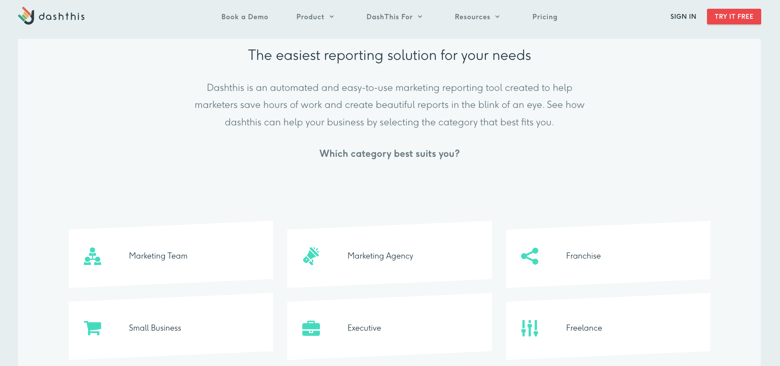Click the heading 'The easiest reporting solution for your needs'
Viewport: 780px width, 366px height.
click(x=390, y=55)
